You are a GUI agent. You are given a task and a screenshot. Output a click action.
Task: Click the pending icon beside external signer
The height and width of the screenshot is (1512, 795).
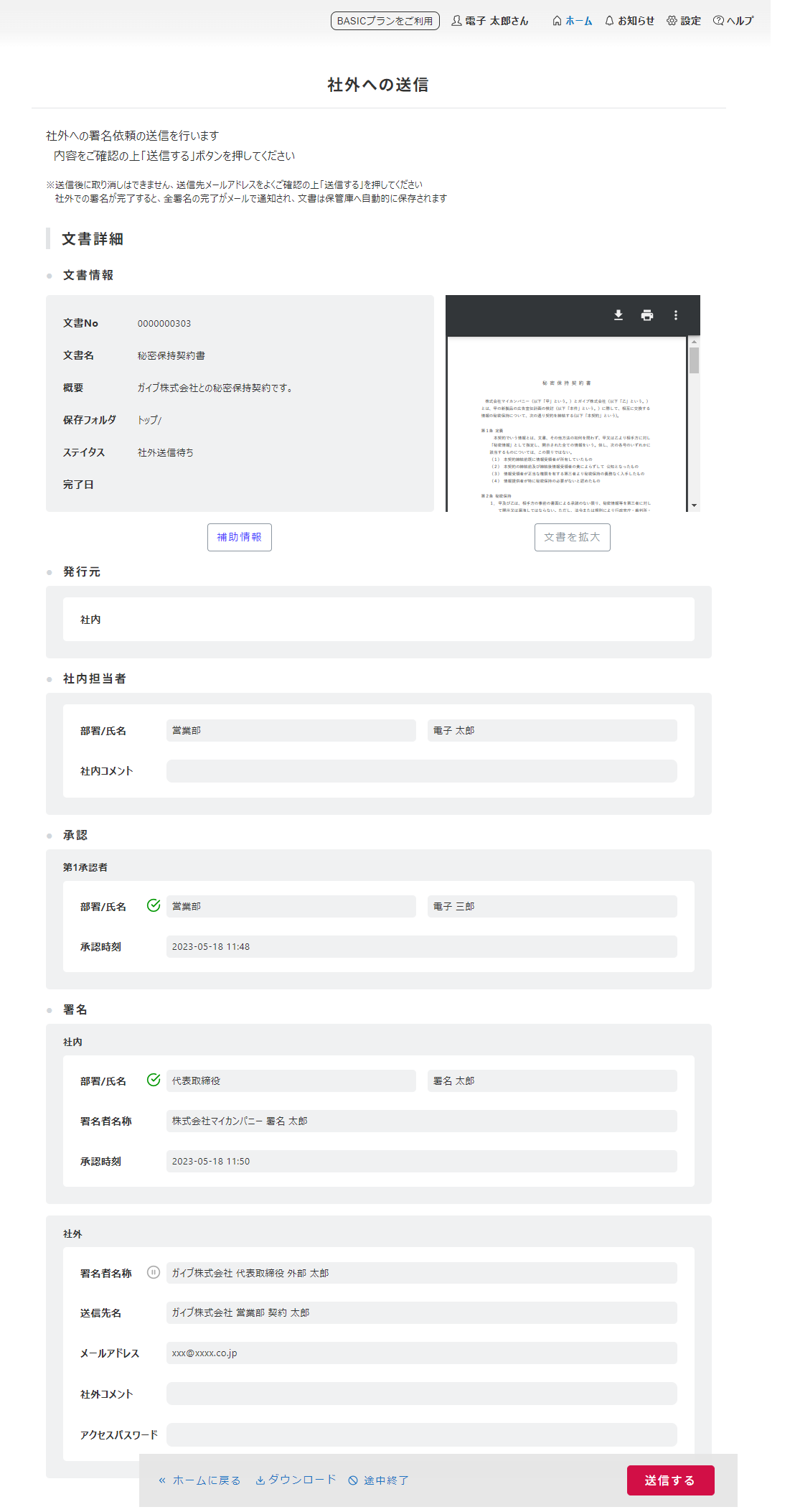coord(153,1272)
